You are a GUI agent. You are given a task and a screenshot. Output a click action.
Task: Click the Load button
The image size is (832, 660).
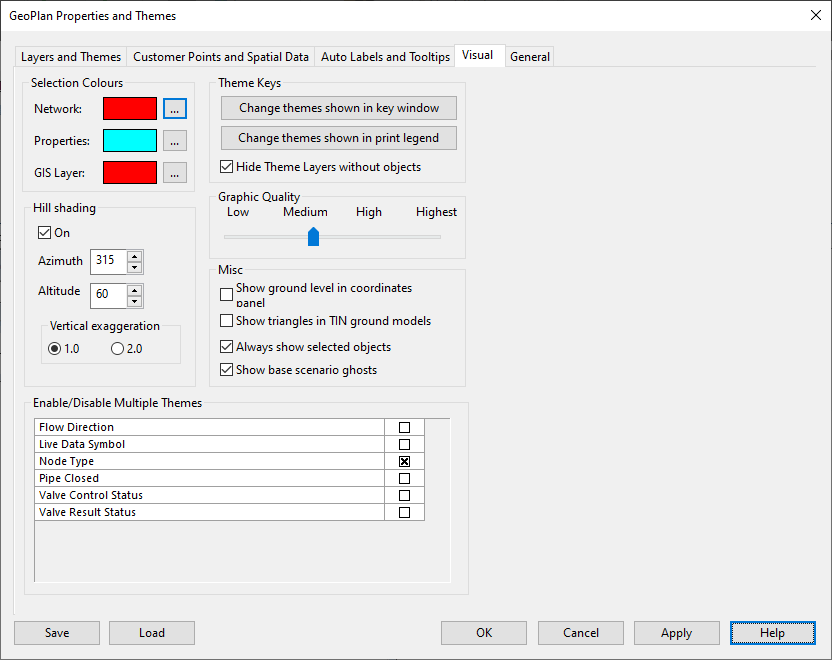pyautogui.click(x=152, y=633)
